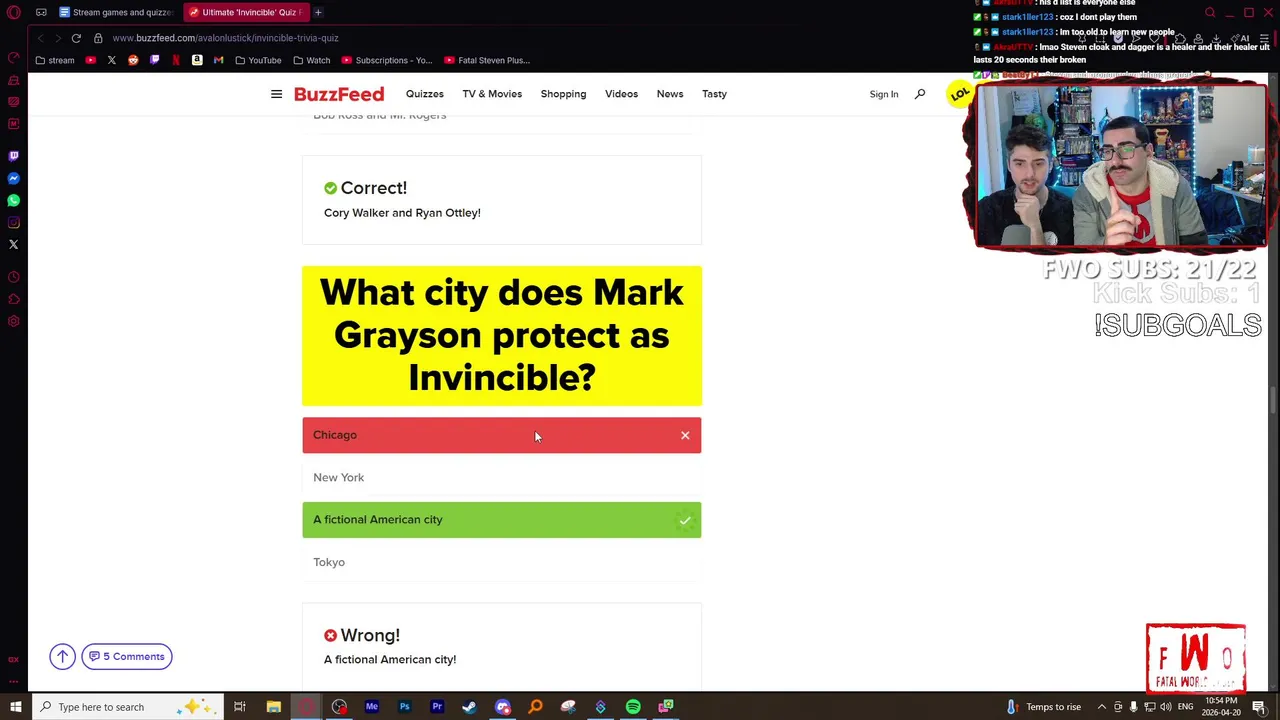Select the Tokyo answer
The height and width of the screenshot is (720, 1280).
point(502,562)
